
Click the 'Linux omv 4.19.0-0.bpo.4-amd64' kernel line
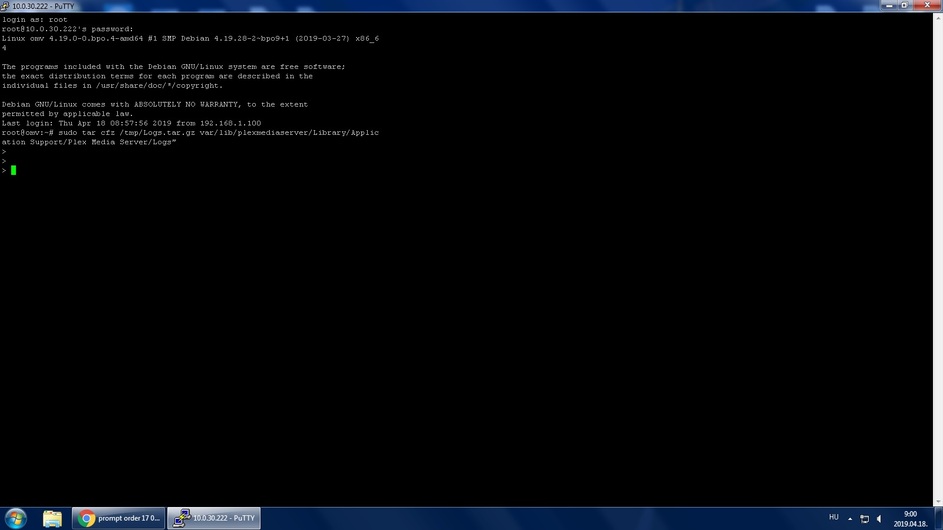pos(190,39)
